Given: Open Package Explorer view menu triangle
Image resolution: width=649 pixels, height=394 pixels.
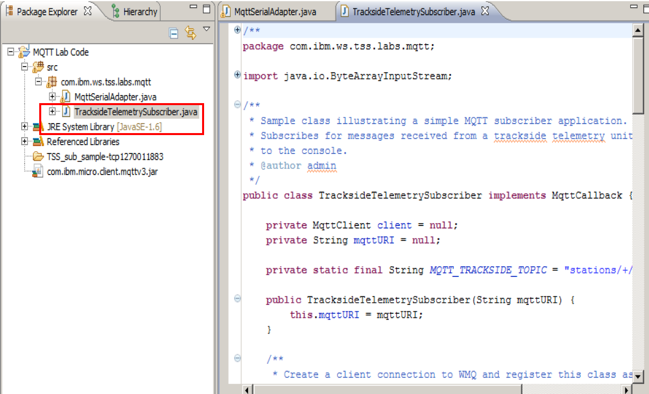Looking at the screenshot, I should (206, 29).
